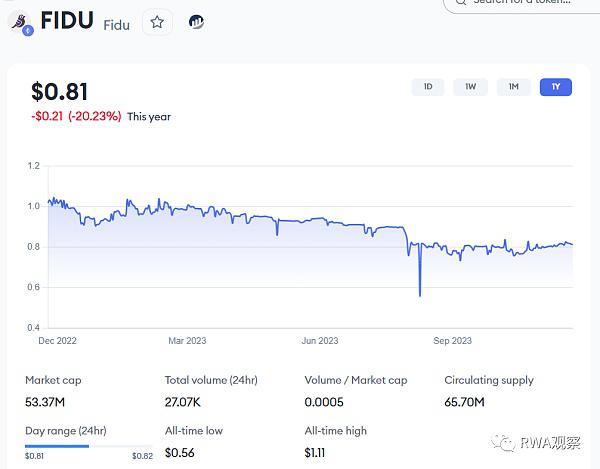Click the $0.81 current price

[60, 92]
